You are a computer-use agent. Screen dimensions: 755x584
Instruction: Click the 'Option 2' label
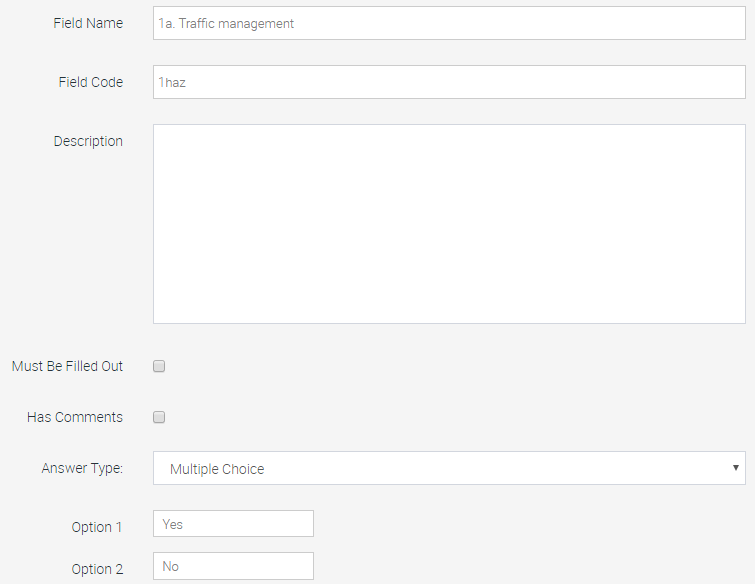[x=97, y=569]
